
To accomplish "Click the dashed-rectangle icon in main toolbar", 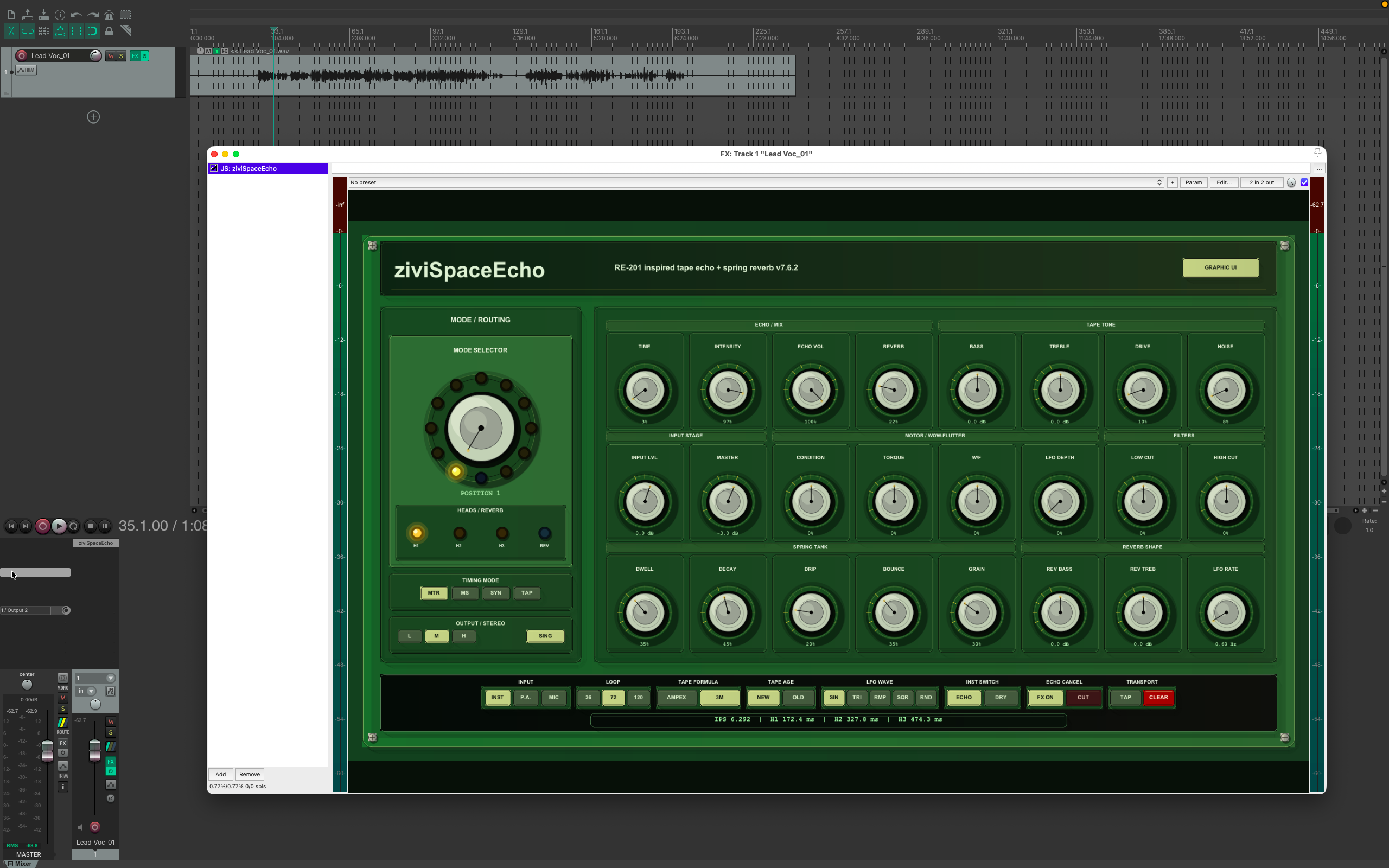I will tap(125, 15).
